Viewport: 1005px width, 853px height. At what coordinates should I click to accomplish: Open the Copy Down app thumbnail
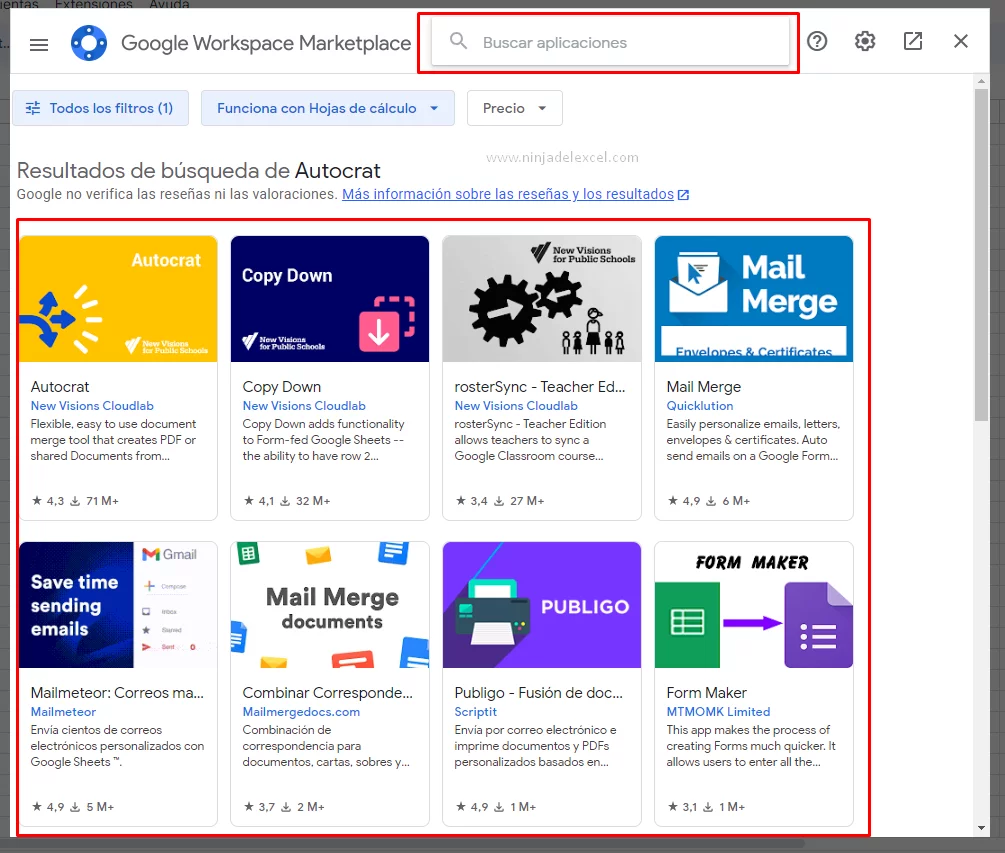pos(329,299)
